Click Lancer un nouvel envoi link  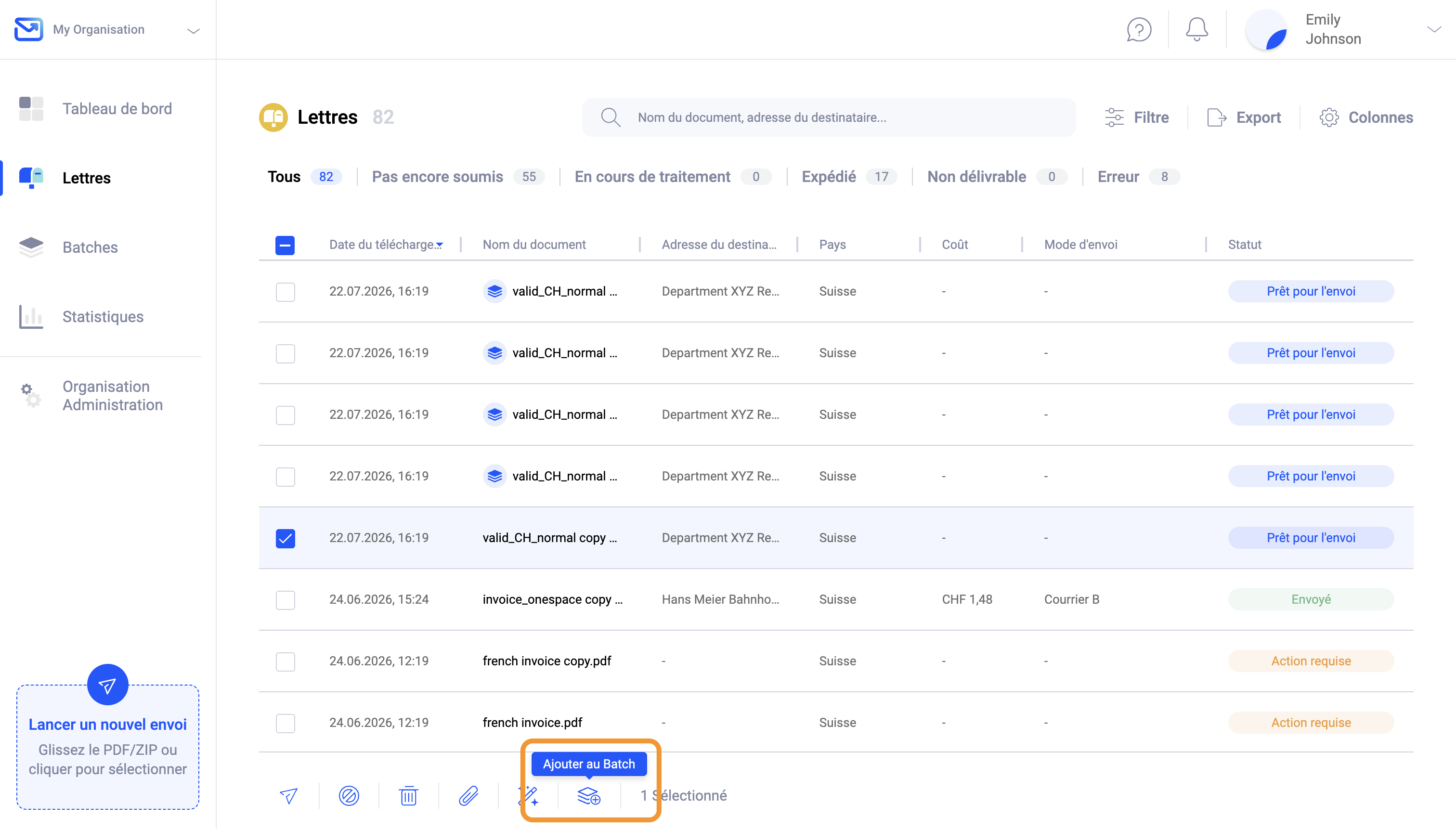coord(108,725)
